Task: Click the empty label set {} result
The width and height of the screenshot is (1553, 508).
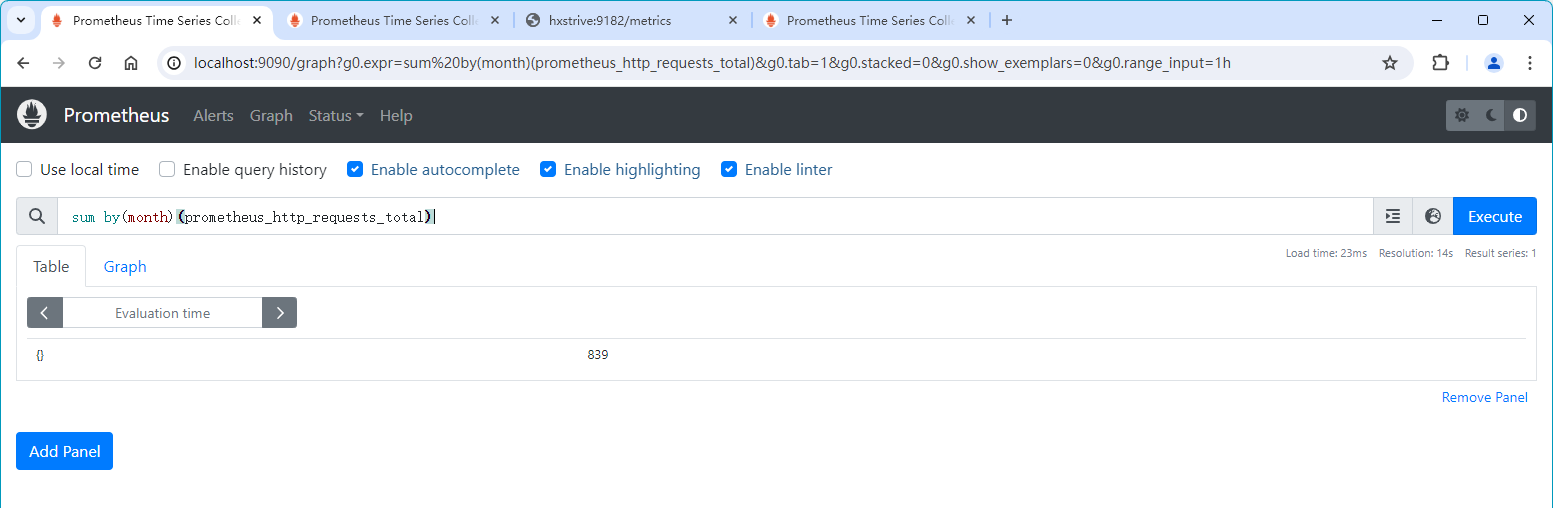Action: 40,355
